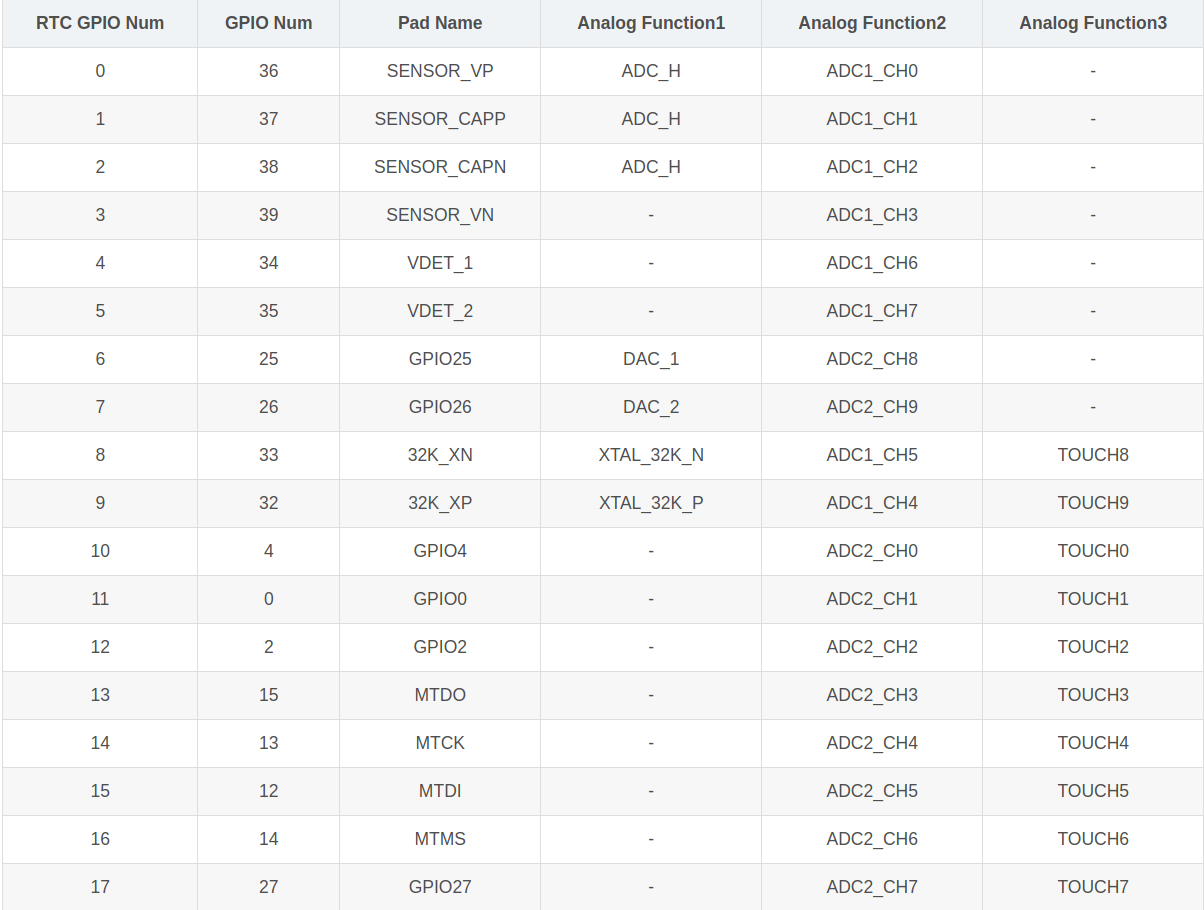Select the 32K_XP pad name cell
The width and height of the screenshot is (1204, 910).
pyautogui.click(x=440, y=503)
